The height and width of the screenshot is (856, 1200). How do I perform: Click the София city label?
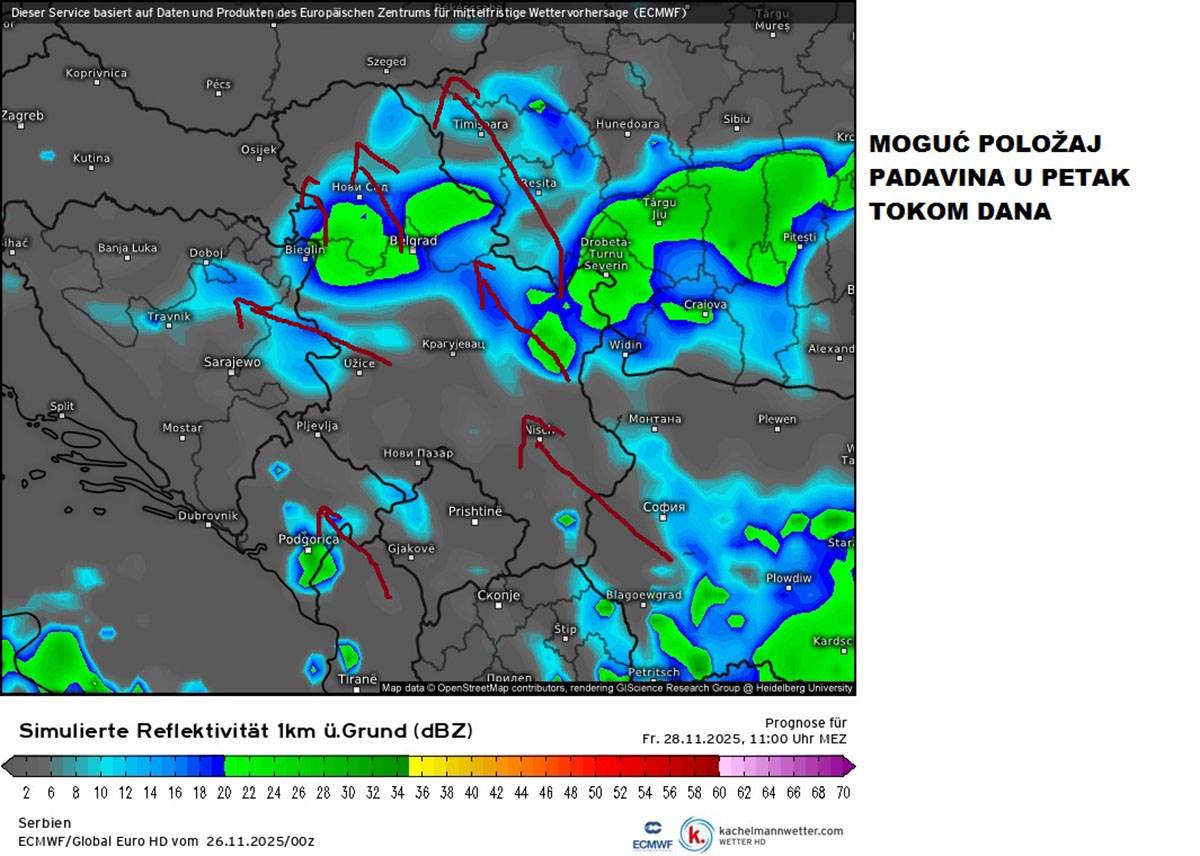point(663,507)
